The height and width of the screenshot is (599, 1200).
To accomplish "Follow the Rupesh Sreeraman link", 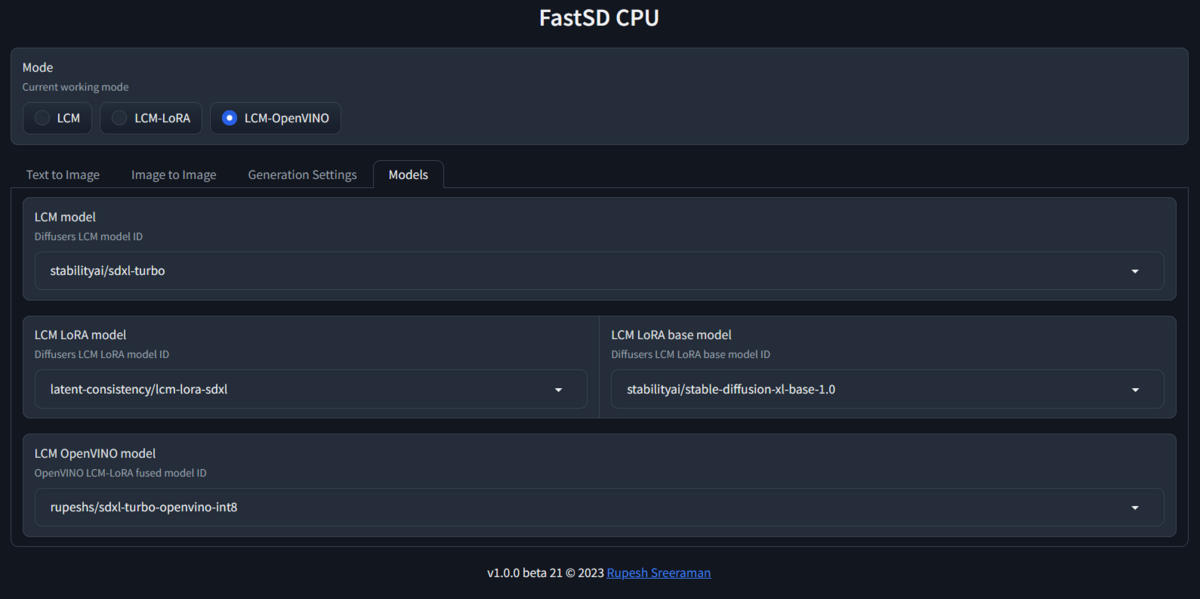I will pos(658,572).
